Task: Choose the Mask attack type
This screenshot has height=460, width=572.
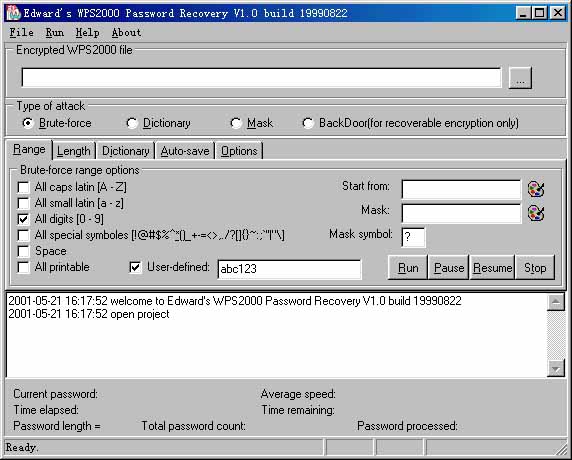Action: (x=236, y=123)
